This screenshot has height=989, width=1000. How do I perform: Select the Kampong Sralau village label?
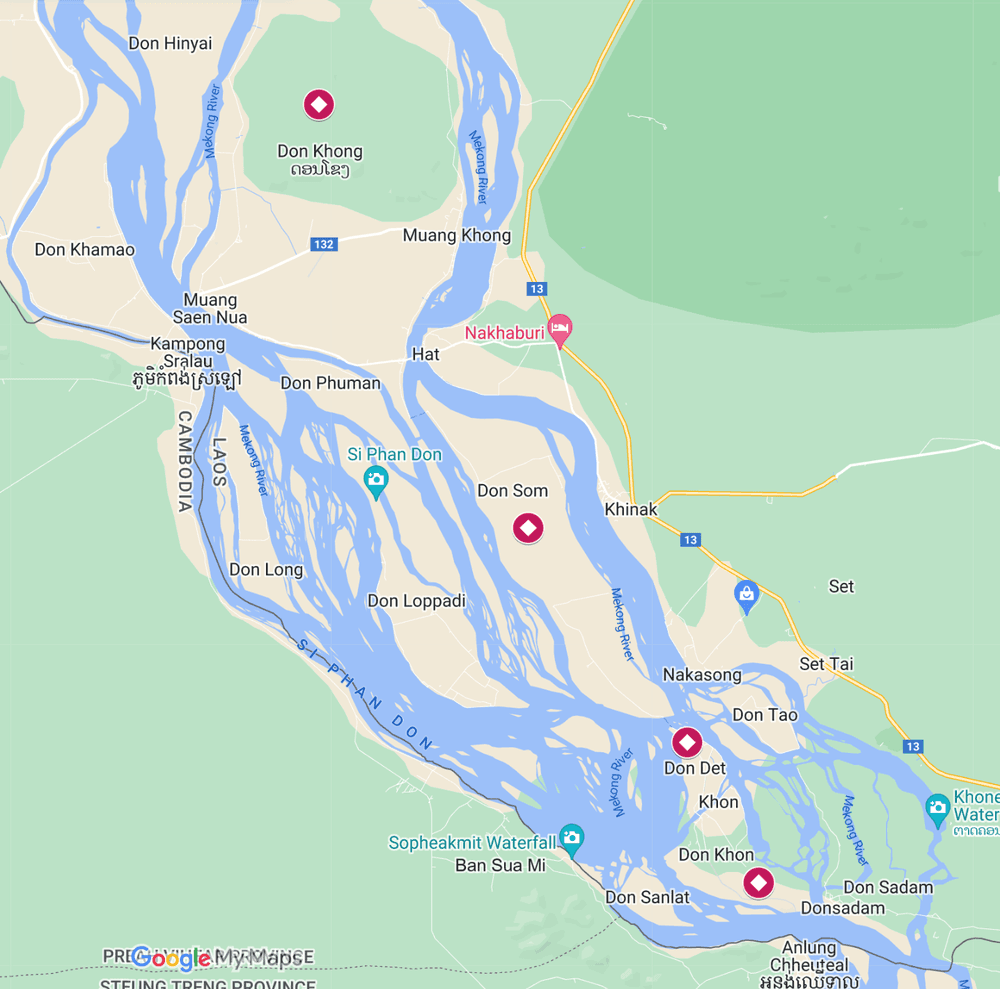click(188, 361)
